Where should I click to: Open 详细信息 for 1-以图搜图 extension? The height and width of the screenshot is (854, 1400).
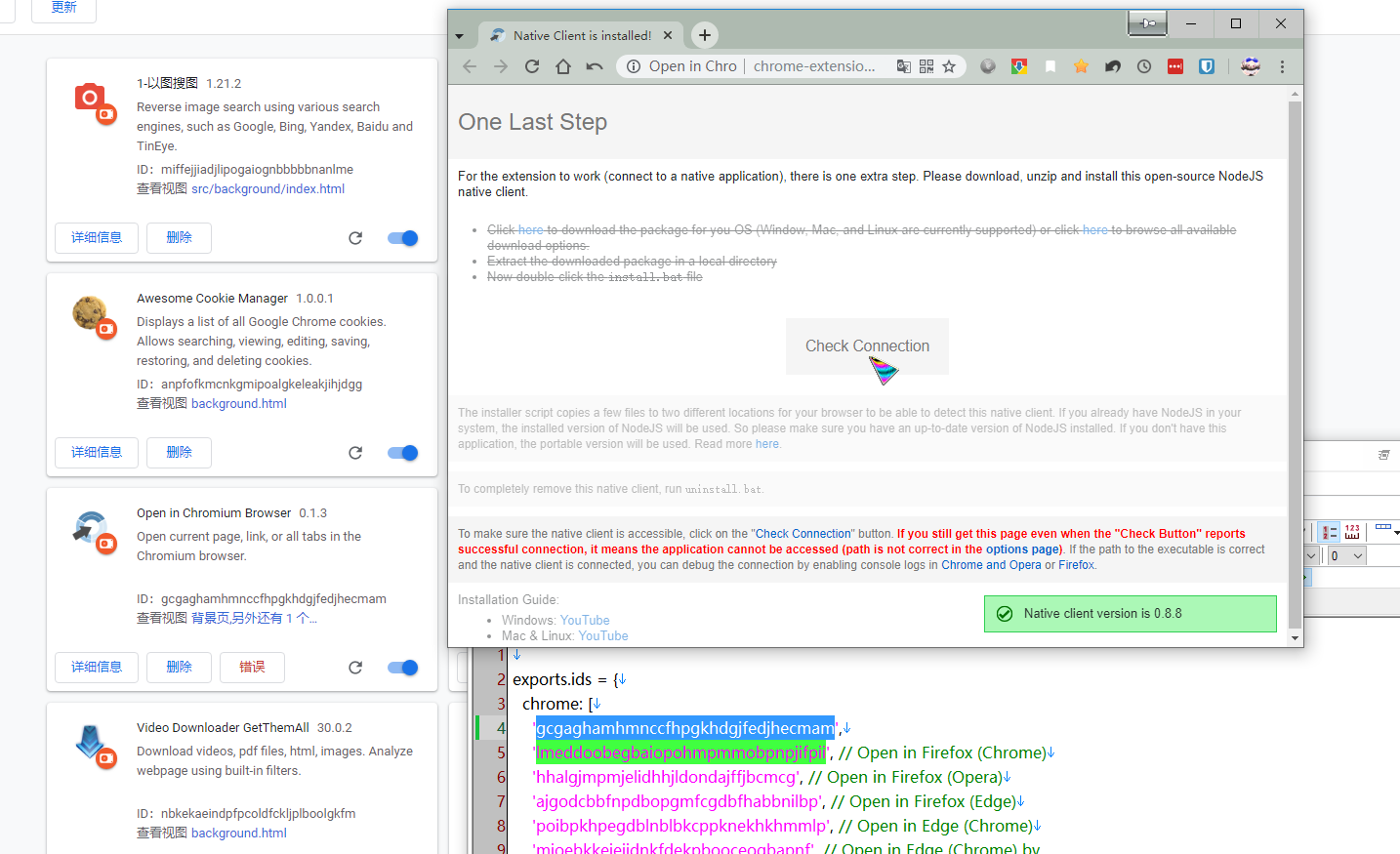point(97,238)
